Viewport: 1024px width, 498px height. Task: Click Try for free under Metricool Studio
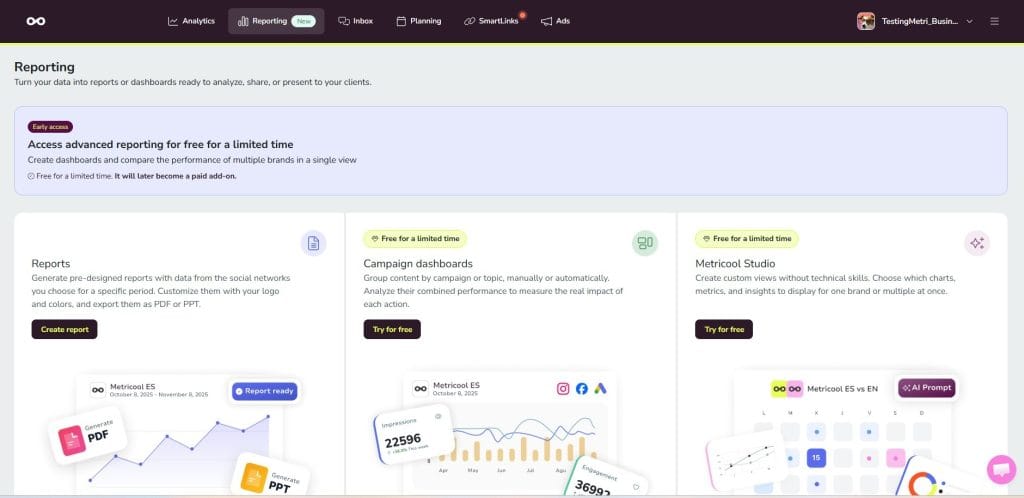724,329
